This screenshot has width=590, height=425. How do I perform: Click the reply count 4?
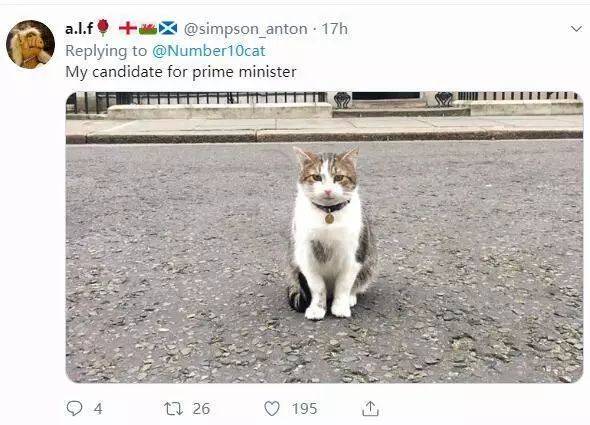pos(98,408)
